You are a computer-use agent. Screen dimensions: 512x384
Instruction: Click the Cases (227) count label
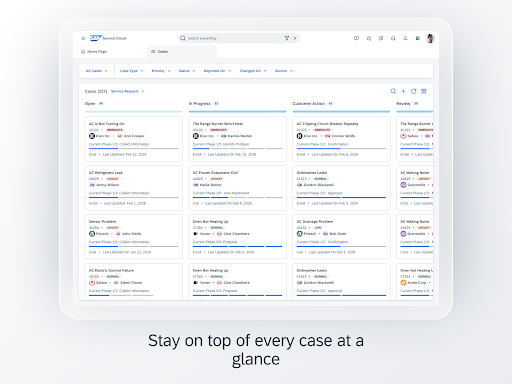96,91
